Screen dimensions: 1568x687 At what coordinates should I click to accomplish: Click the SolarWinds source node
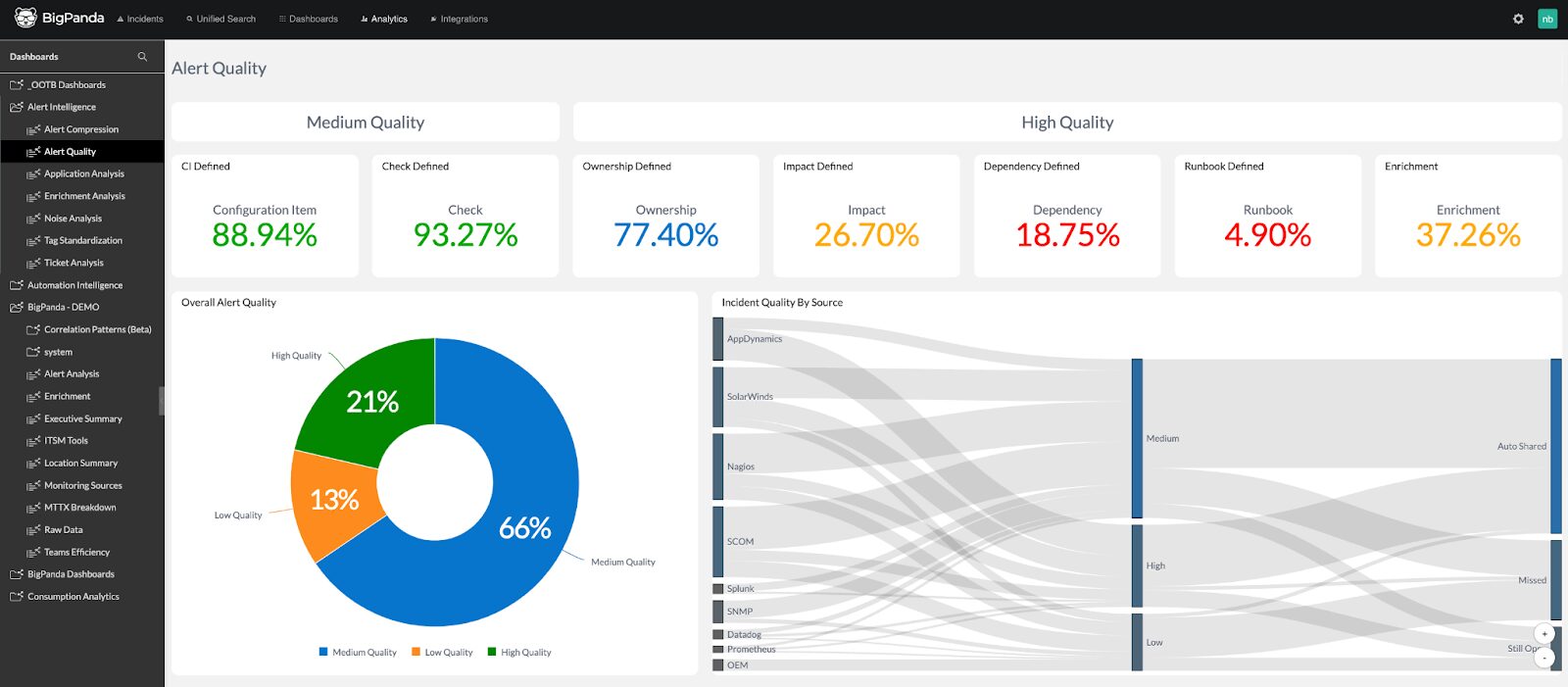pyautogui.click(x=718, y=397)
